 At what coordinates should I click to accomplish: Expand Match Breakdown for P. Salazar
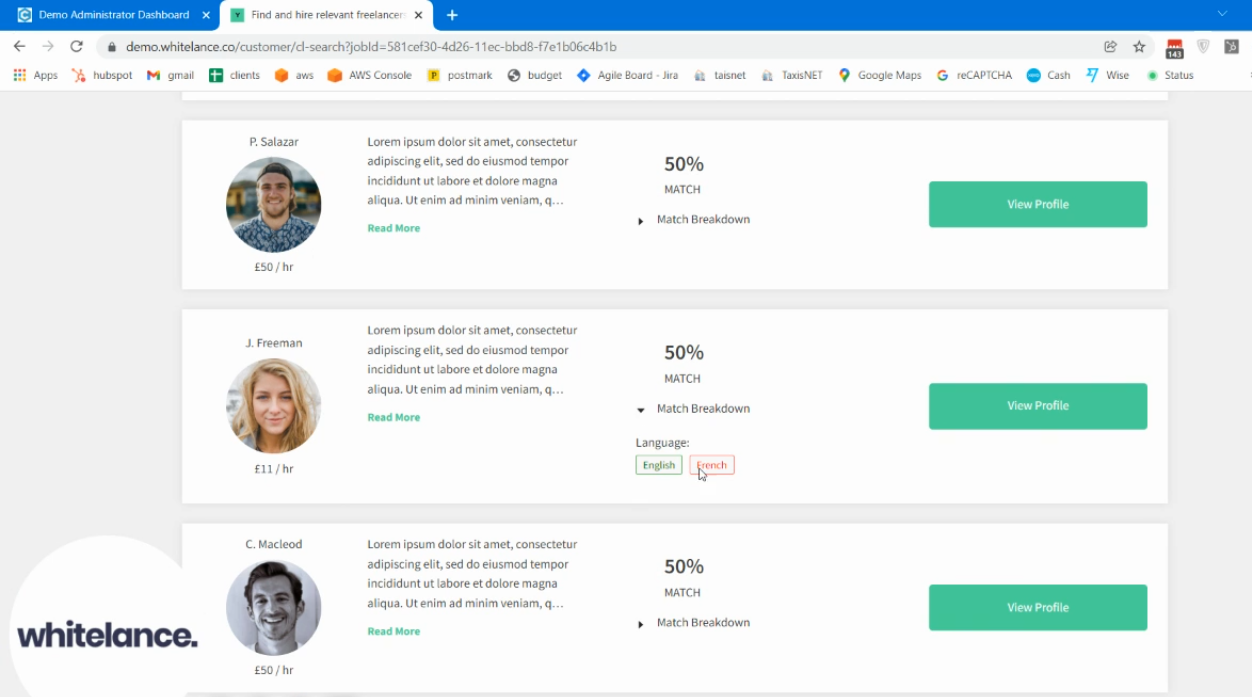point(694,220)
